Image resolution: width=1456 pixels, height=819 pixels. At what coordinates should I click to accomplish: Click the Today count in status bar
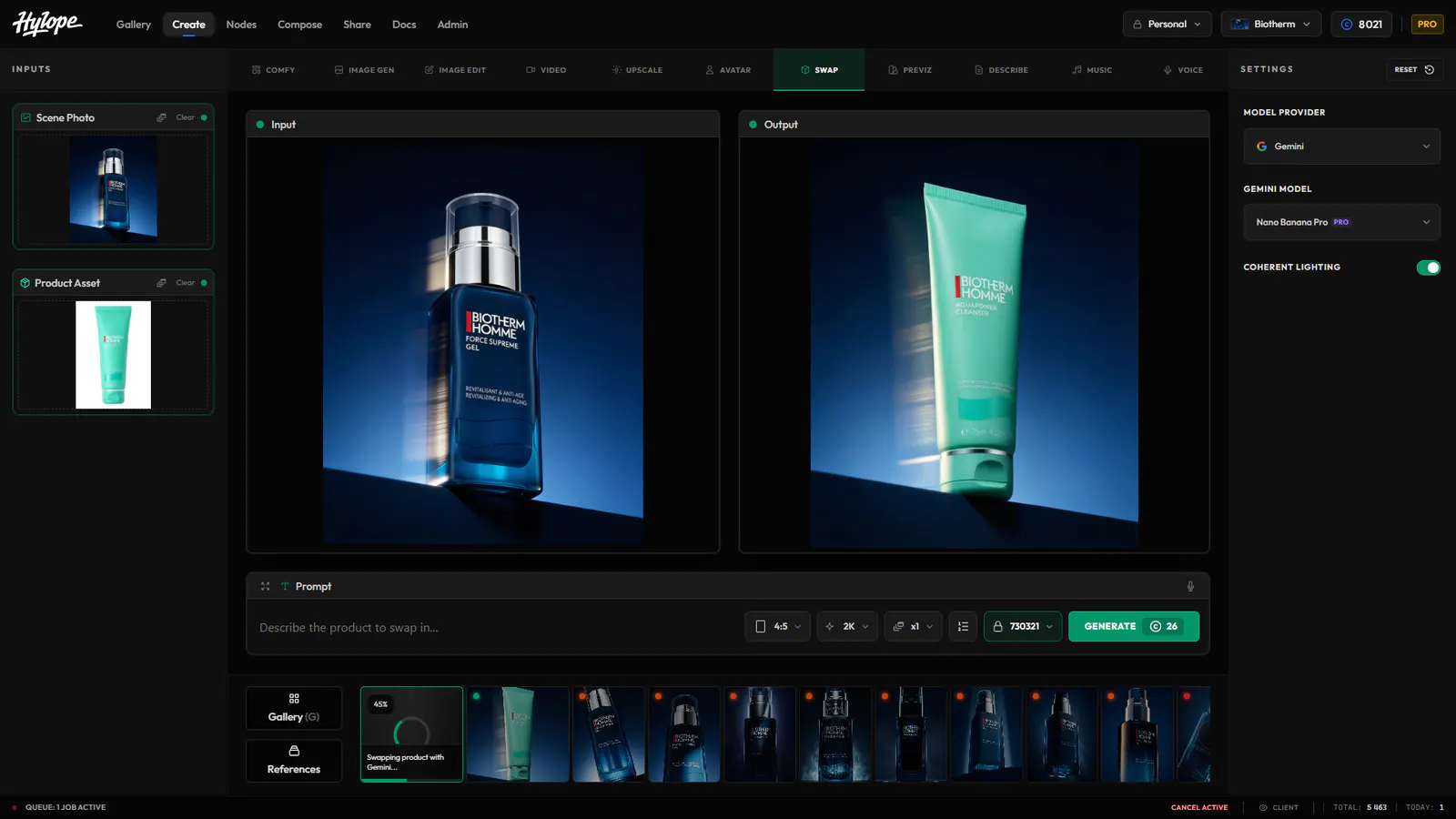tap(1424, 807)
